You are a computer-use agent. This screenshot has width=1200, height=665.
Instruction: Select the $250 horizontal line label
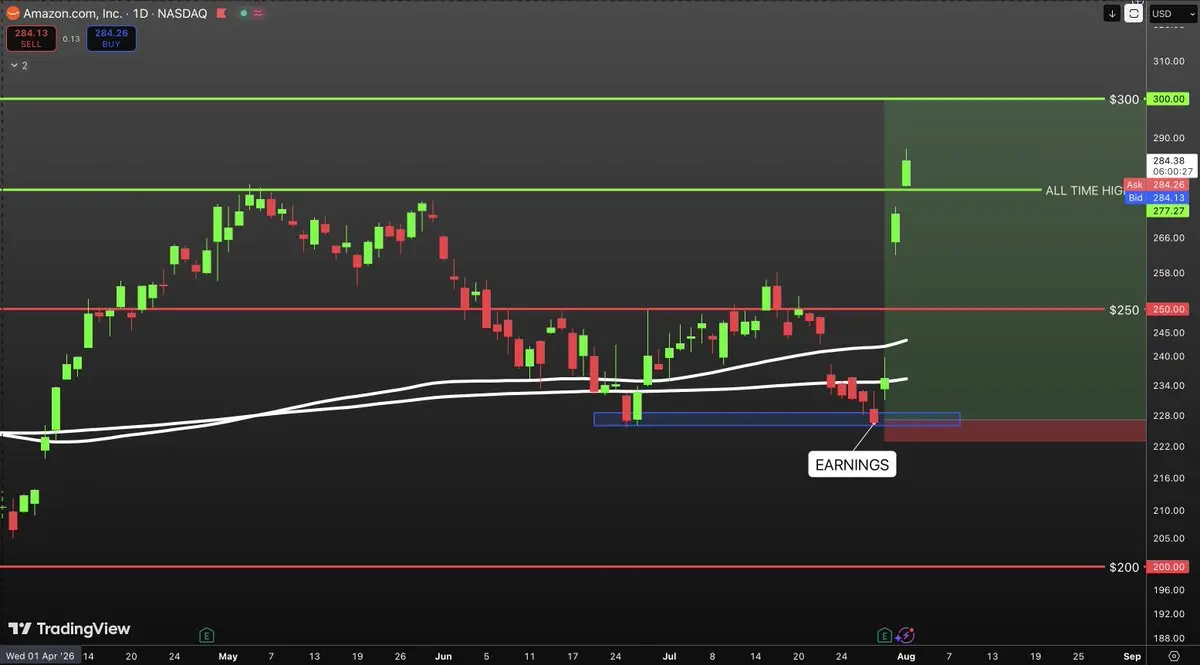[x=1124, y=310]
